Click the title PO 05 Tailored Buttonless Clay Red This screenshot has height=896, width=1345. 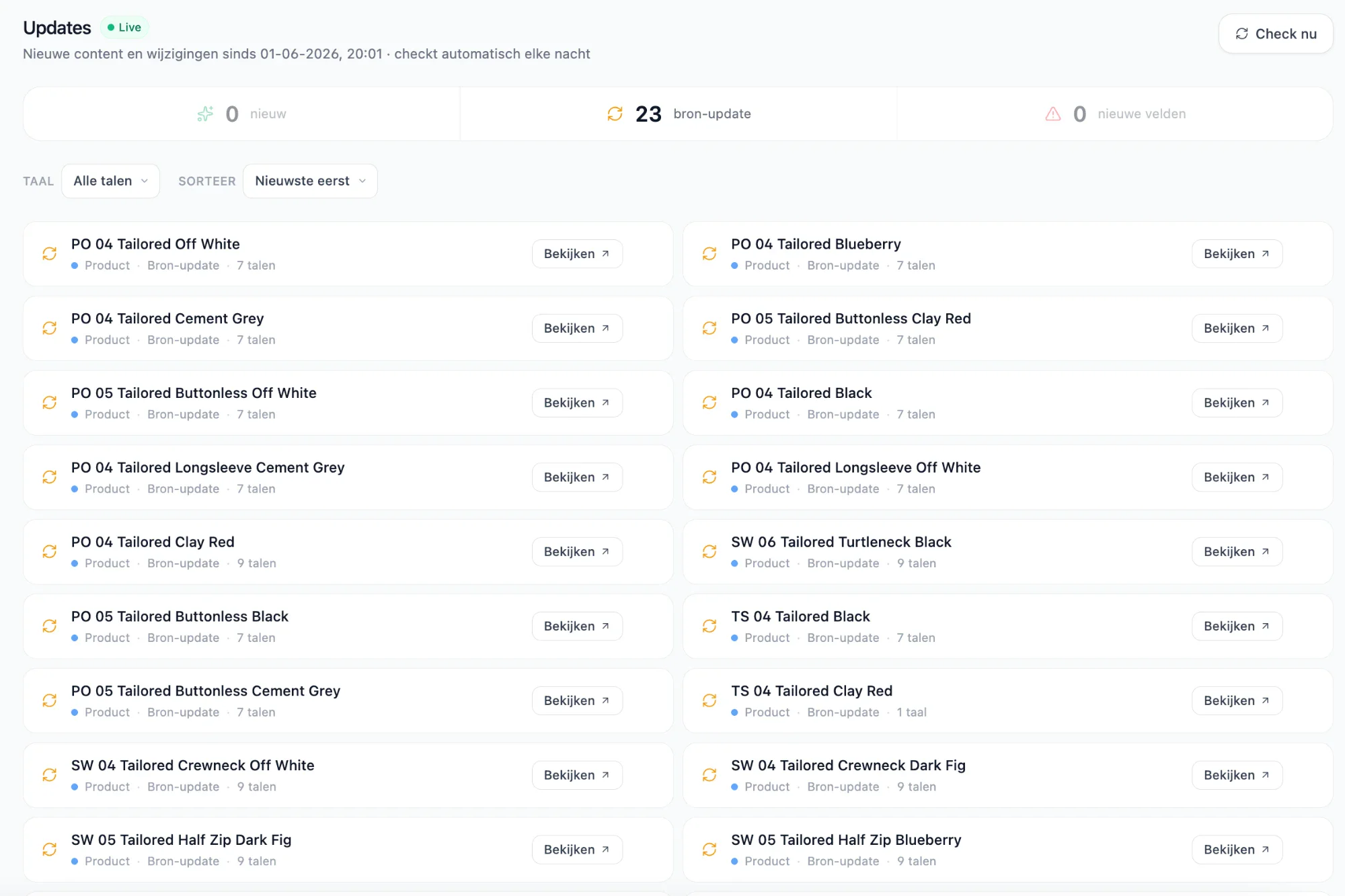pos(851,319)
